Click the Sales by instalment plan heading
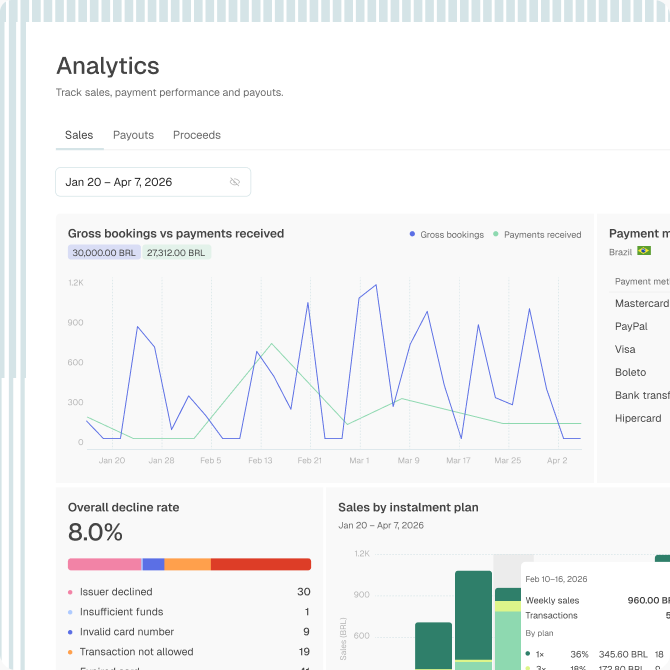Image resolution: width=670 pixels, height=670 pixels. 408,507
